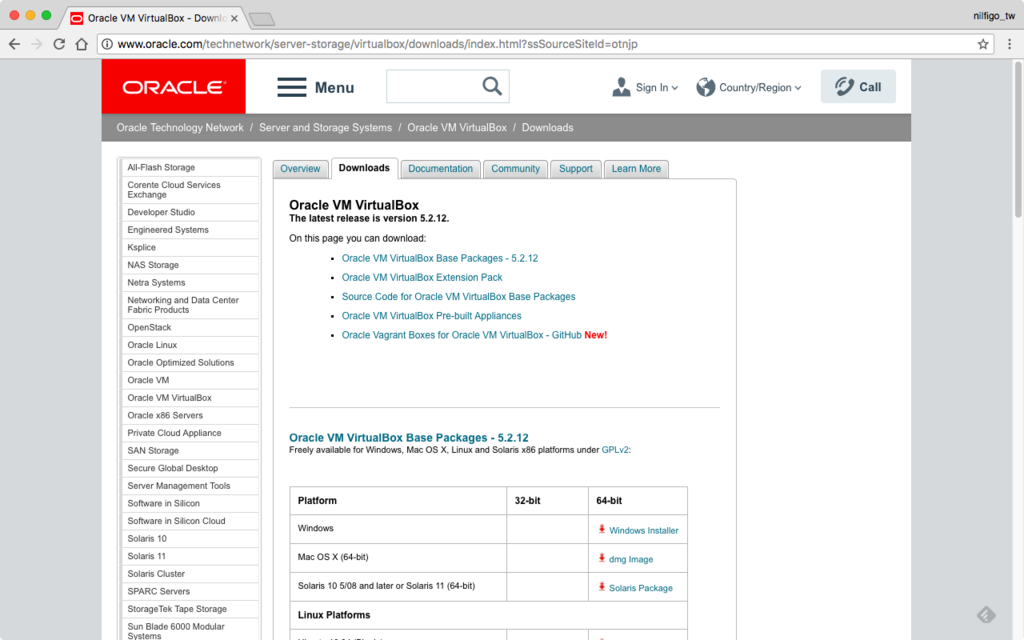This screenshot has height=640, width=1024.
Task: Download the Windows Installer link
Action: point(643,530)
